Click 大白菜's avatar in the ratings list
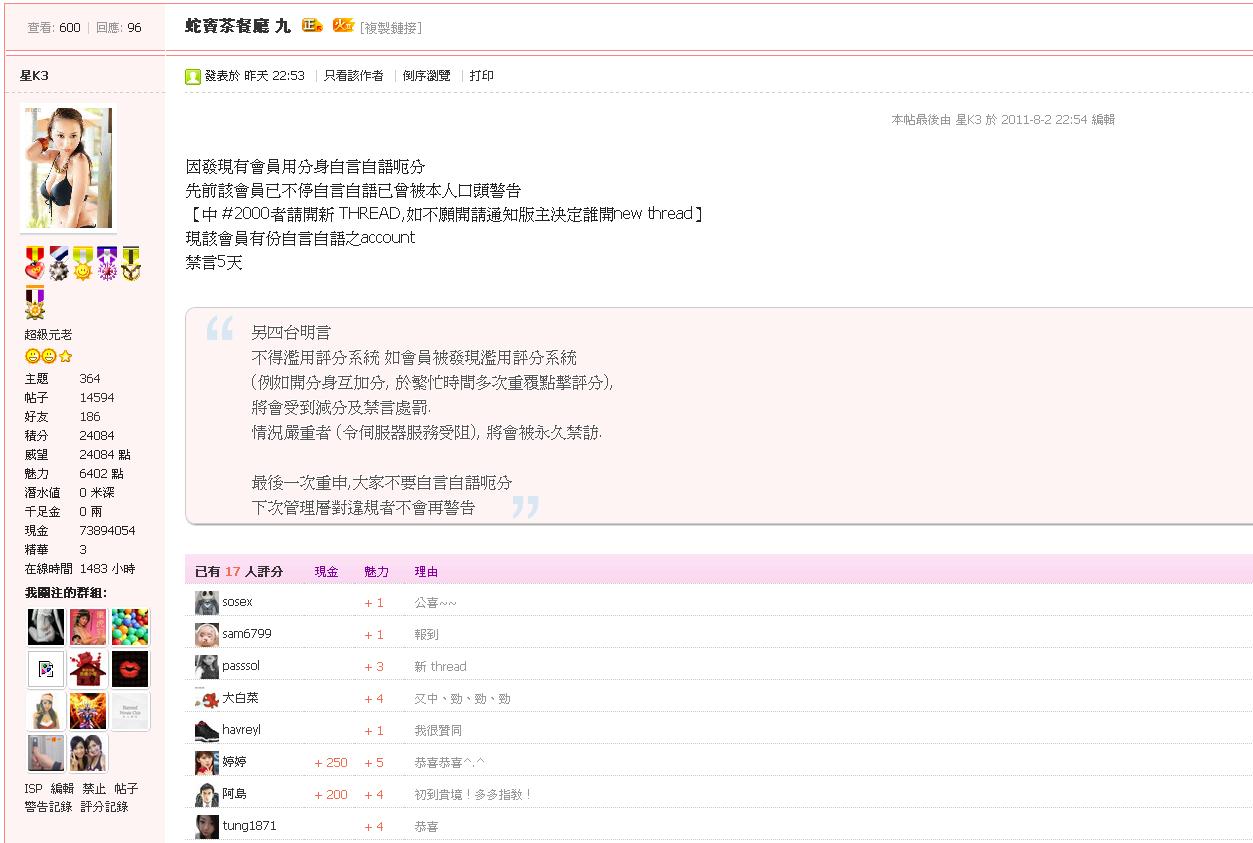 207,699
